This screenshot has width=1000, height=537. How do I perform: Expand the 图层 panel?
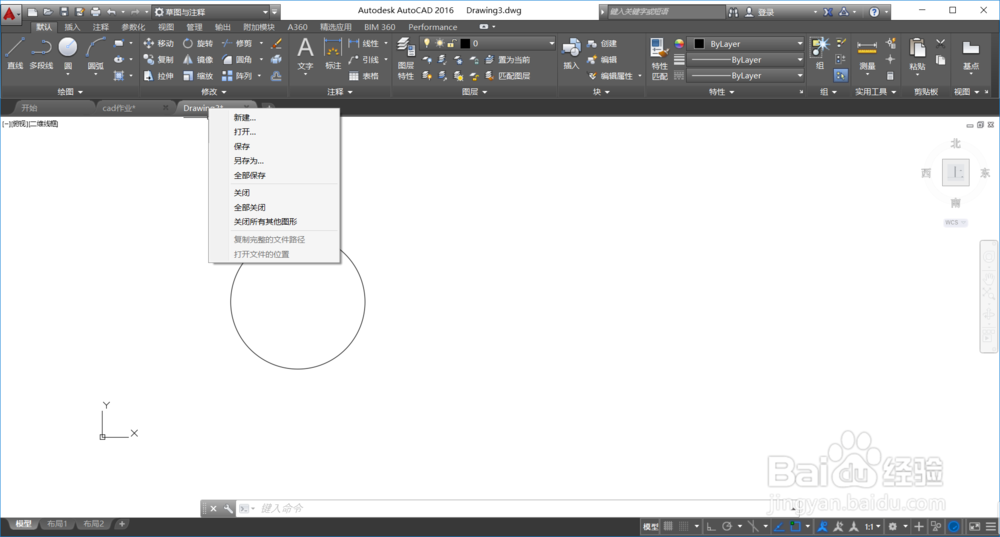click(474, 92)
